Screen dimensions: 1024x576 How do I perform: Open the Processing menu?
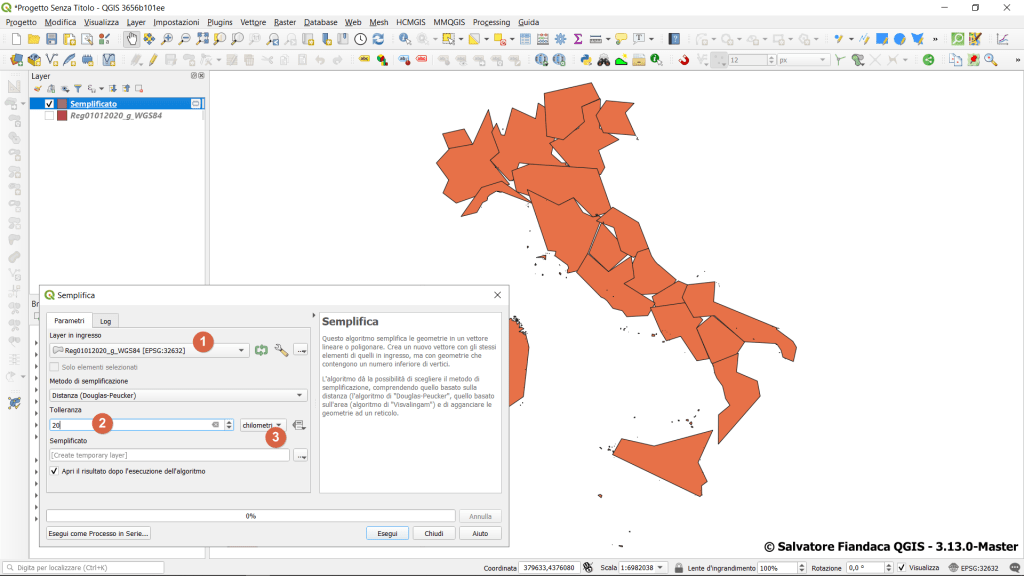pos(490,22)
